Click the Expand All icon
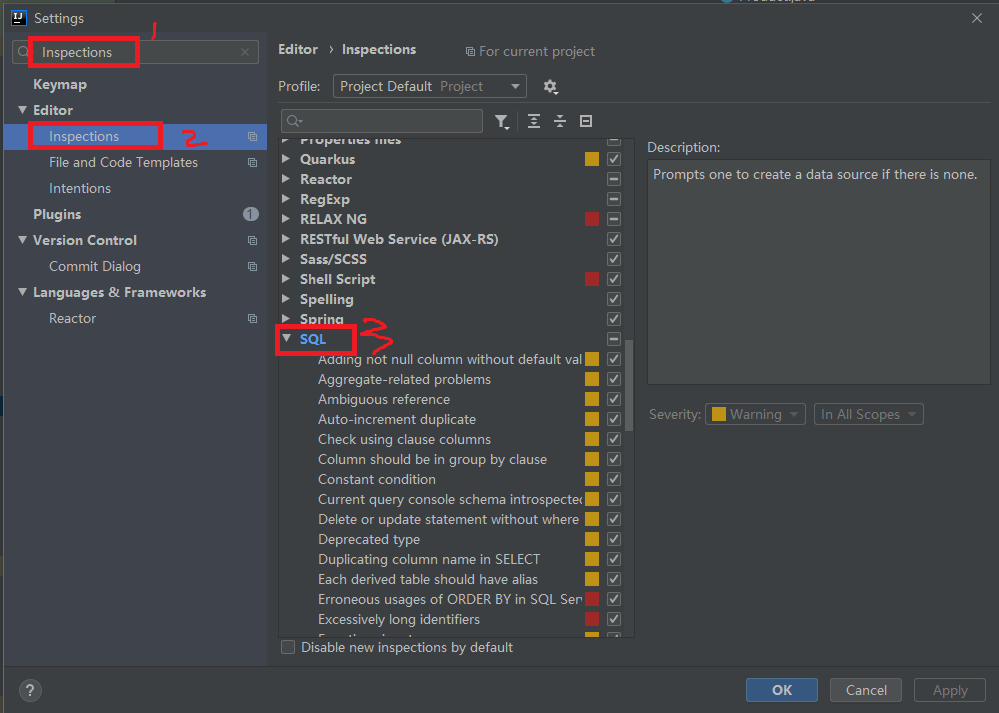 (x=534, y=121)
